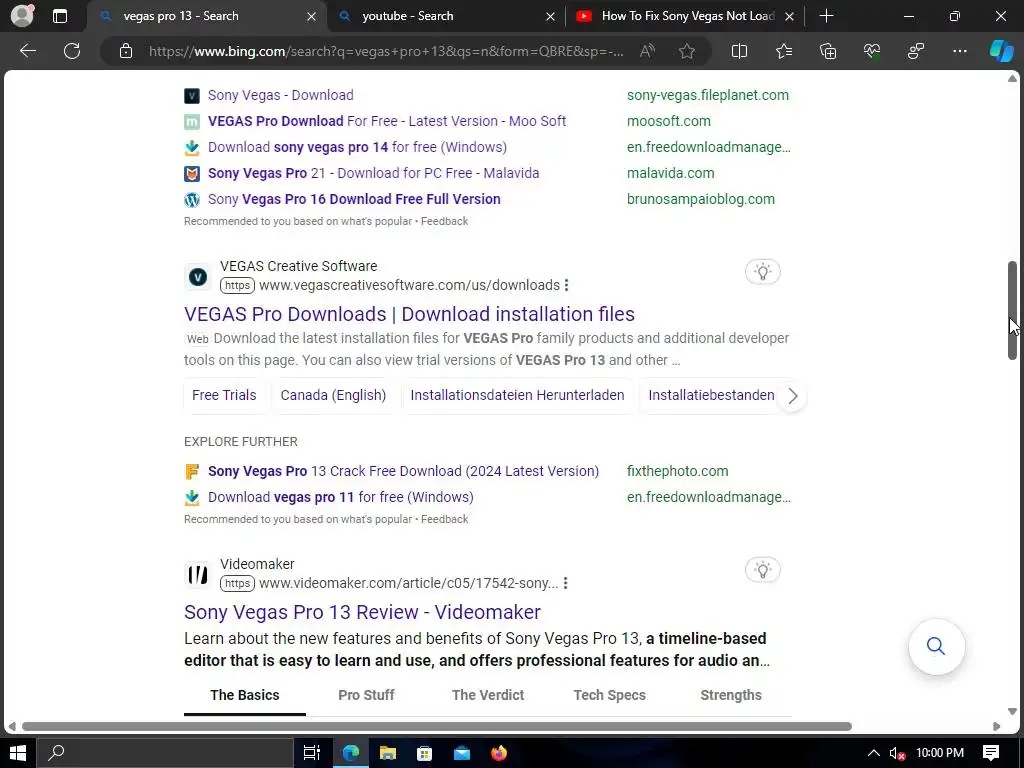Select The Basics tab in Videomaker result
Screen dimensions: 1024x768
click(245, 696)
